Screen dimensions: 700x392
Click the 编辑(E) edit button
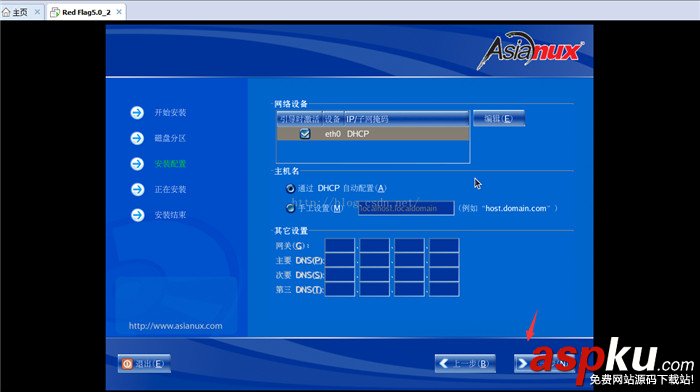click(499, 118)
